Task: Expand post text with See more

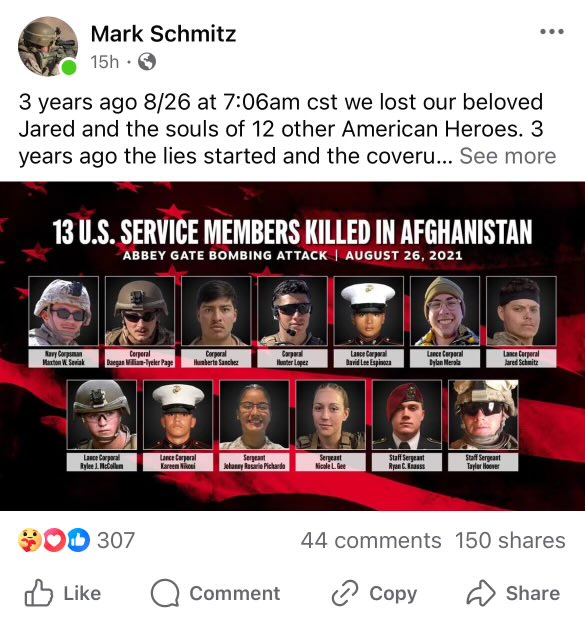Action: tap(507, 156)
